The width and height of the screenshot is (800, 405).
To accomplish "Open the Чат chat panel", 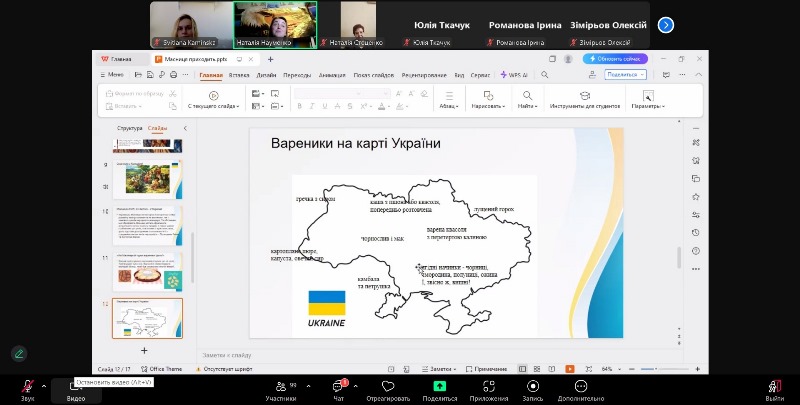I will click(338, 387).
